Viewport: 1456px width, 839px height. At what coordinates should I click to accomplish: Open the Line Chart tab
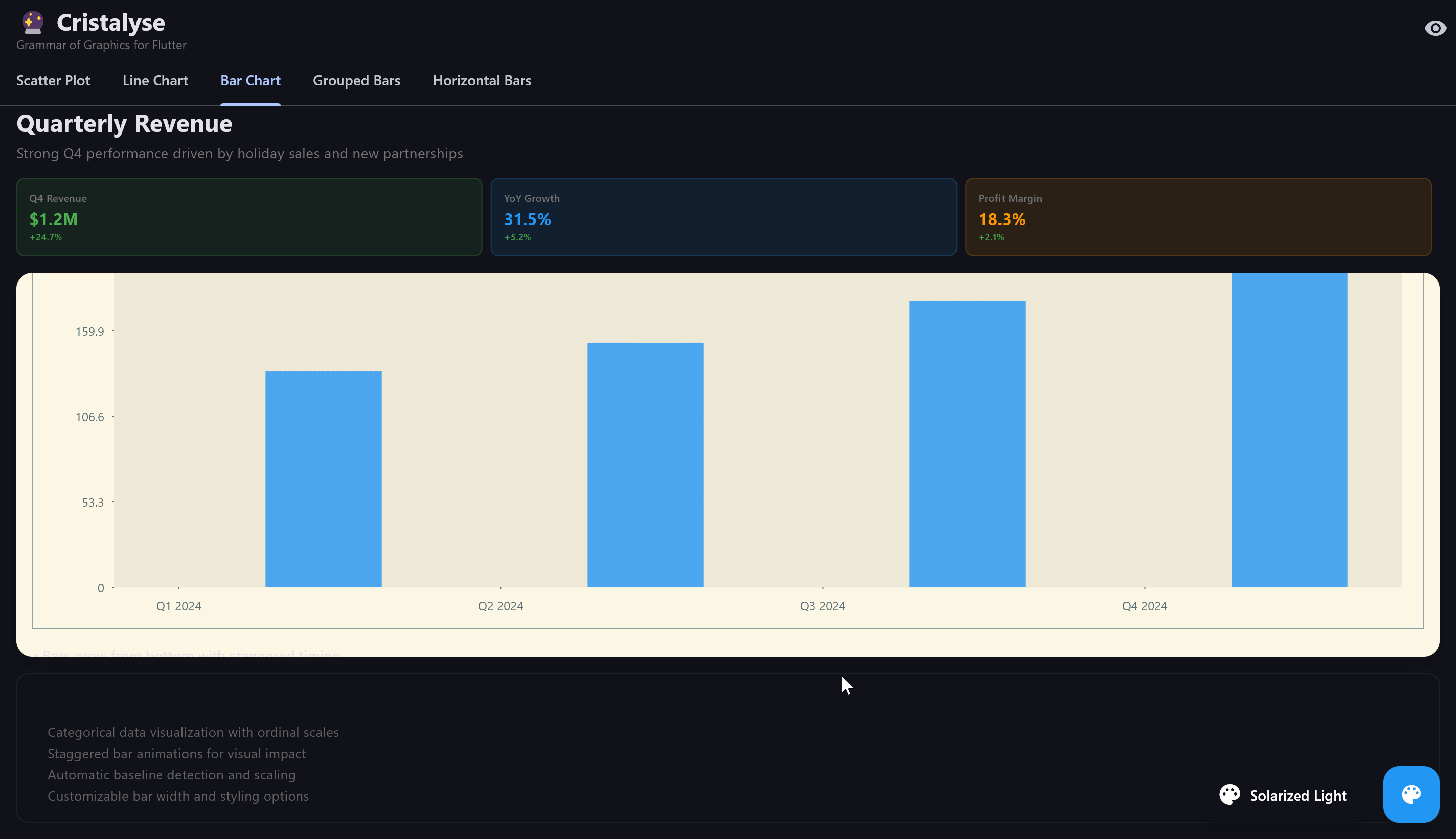click(x=155, y=81)
